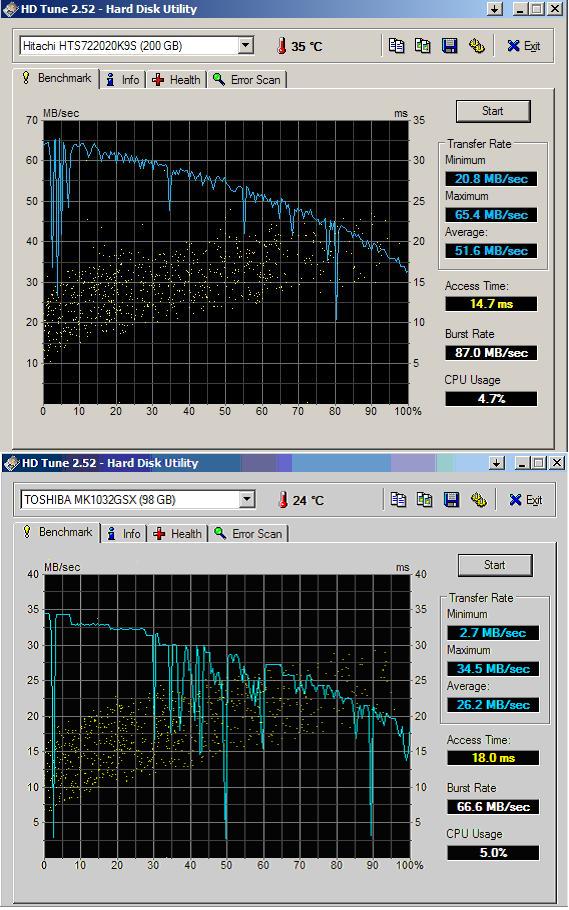Image resolution: width=569 pixels, height=910 pixels.
Task: Open Error Scan tab in TOSHIBA window
Action: (248, 533)
